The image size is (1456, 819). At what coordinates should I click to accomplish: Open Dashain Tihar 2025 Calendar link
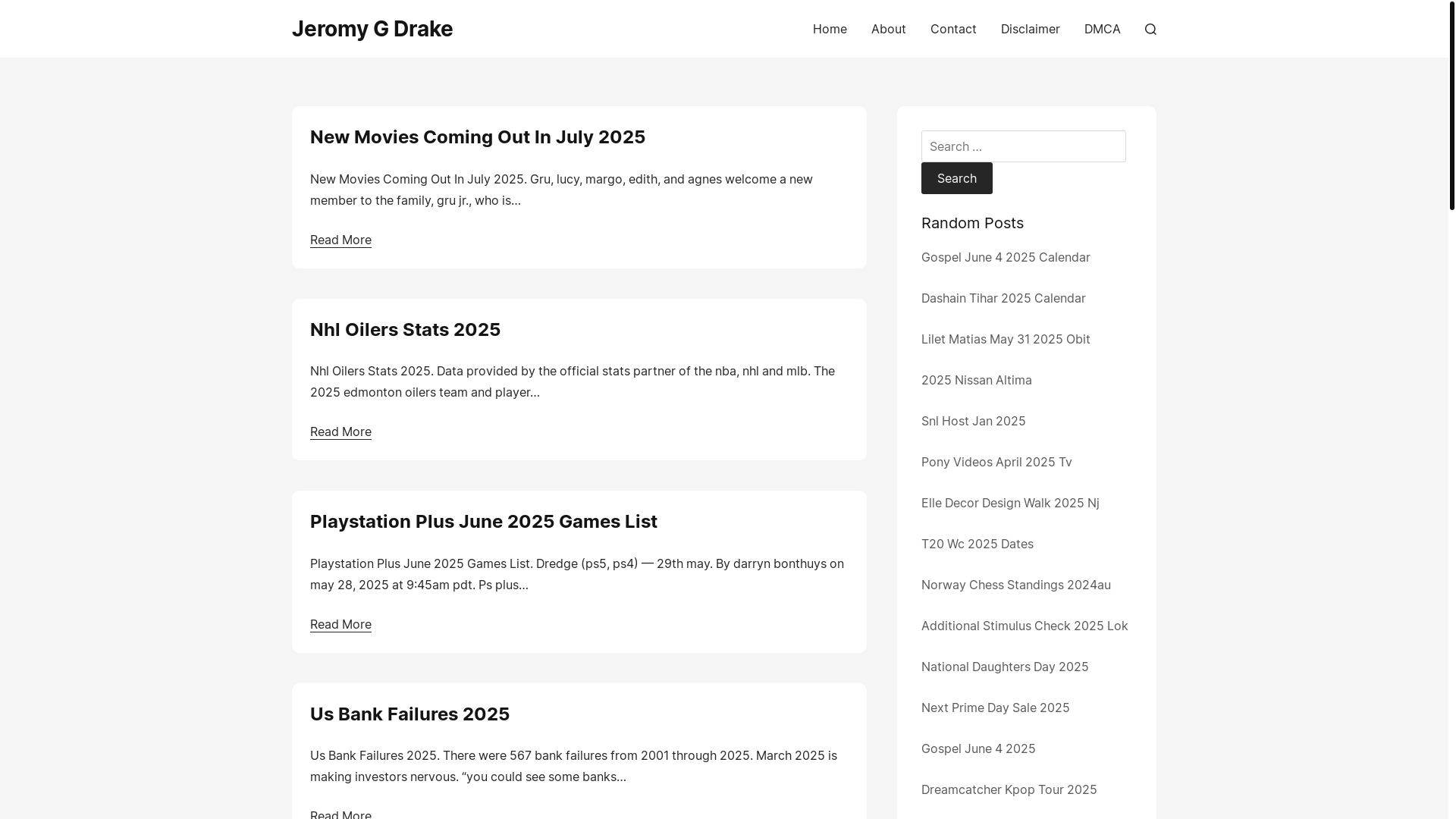point(1003,298)
